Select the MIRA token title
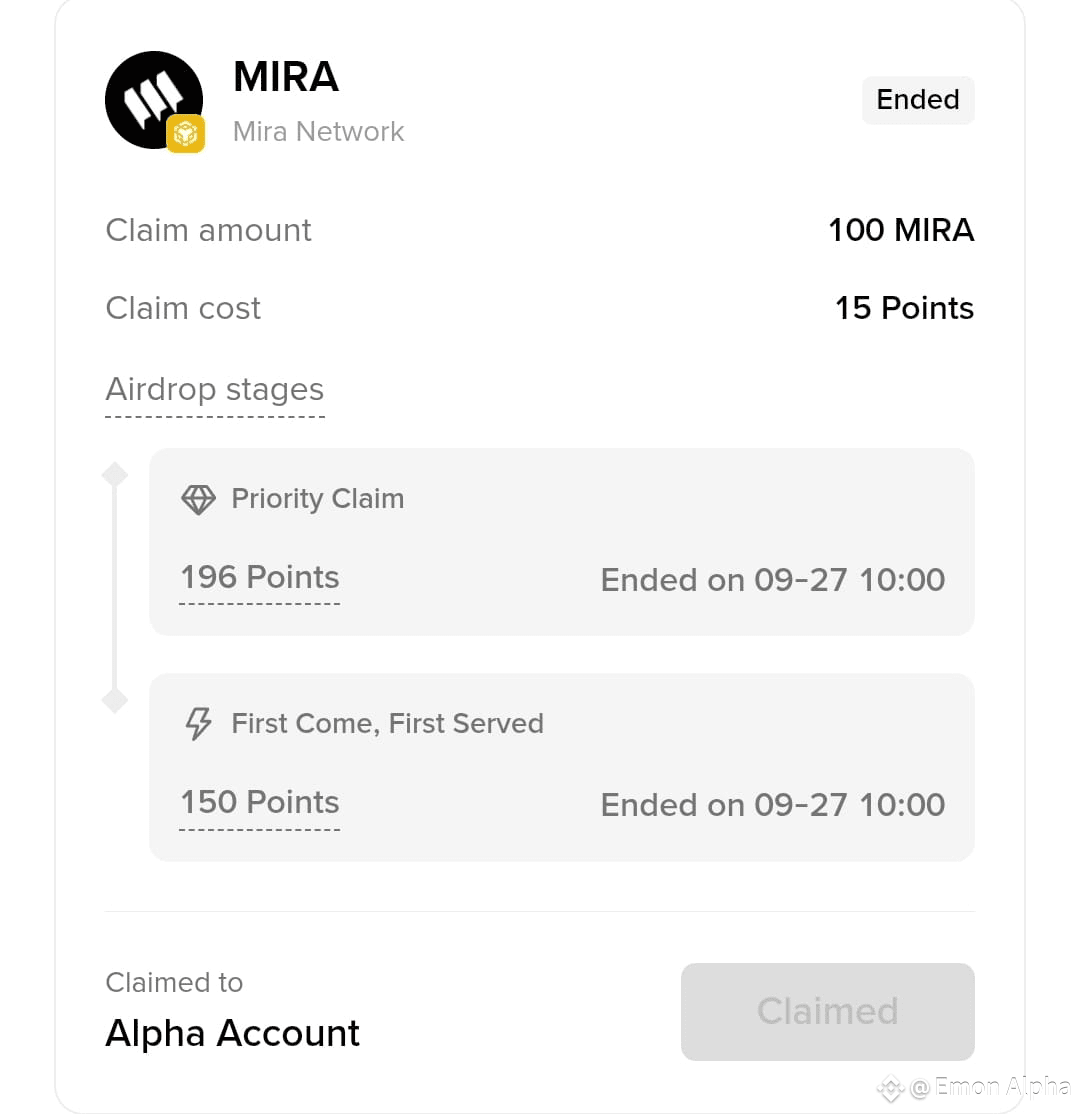The width and height of the screenshot is (1080, 1114). coord(286,77)
